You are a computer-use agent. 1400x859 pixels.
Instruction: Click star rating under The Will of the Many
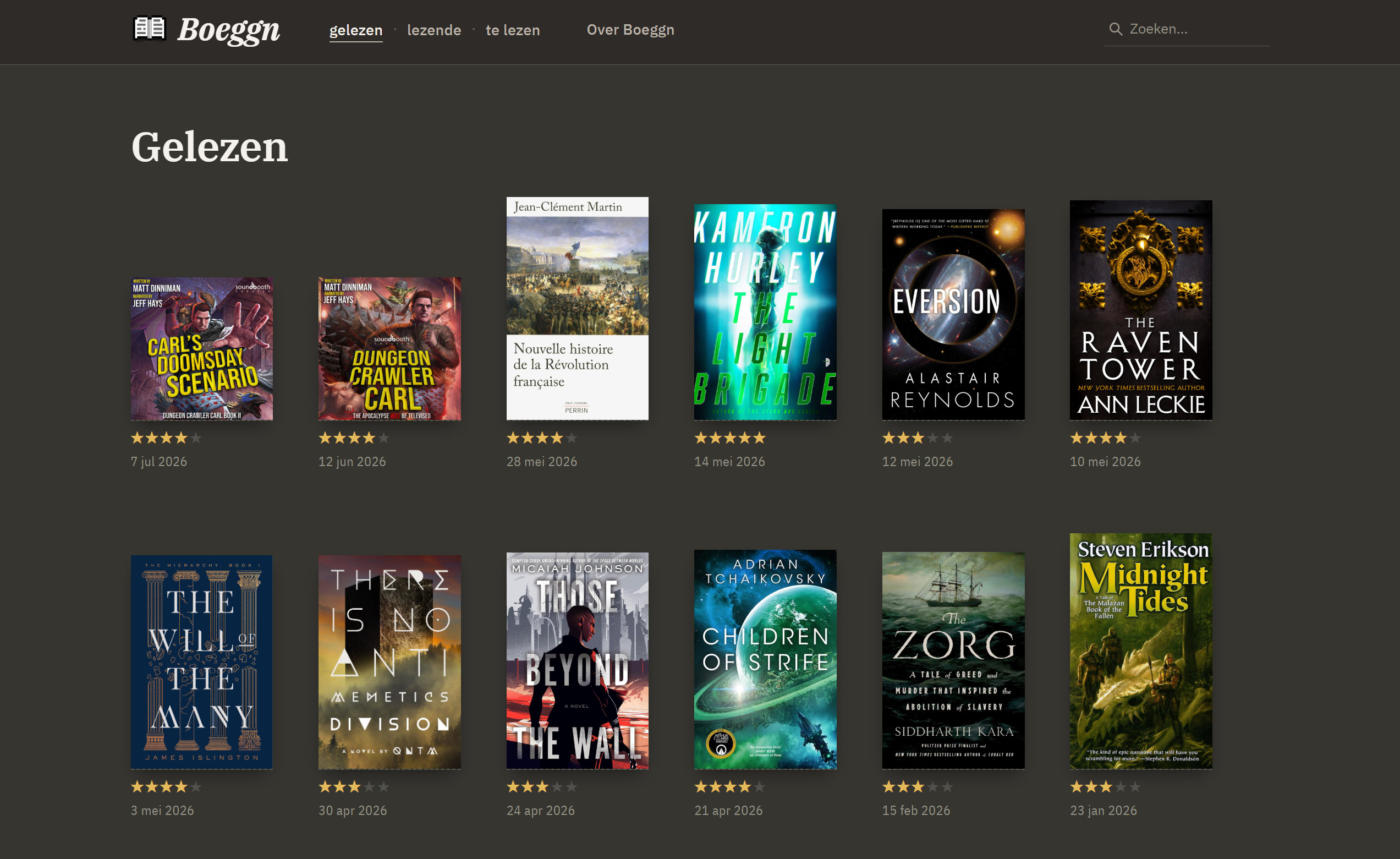[x=166, y=787]
